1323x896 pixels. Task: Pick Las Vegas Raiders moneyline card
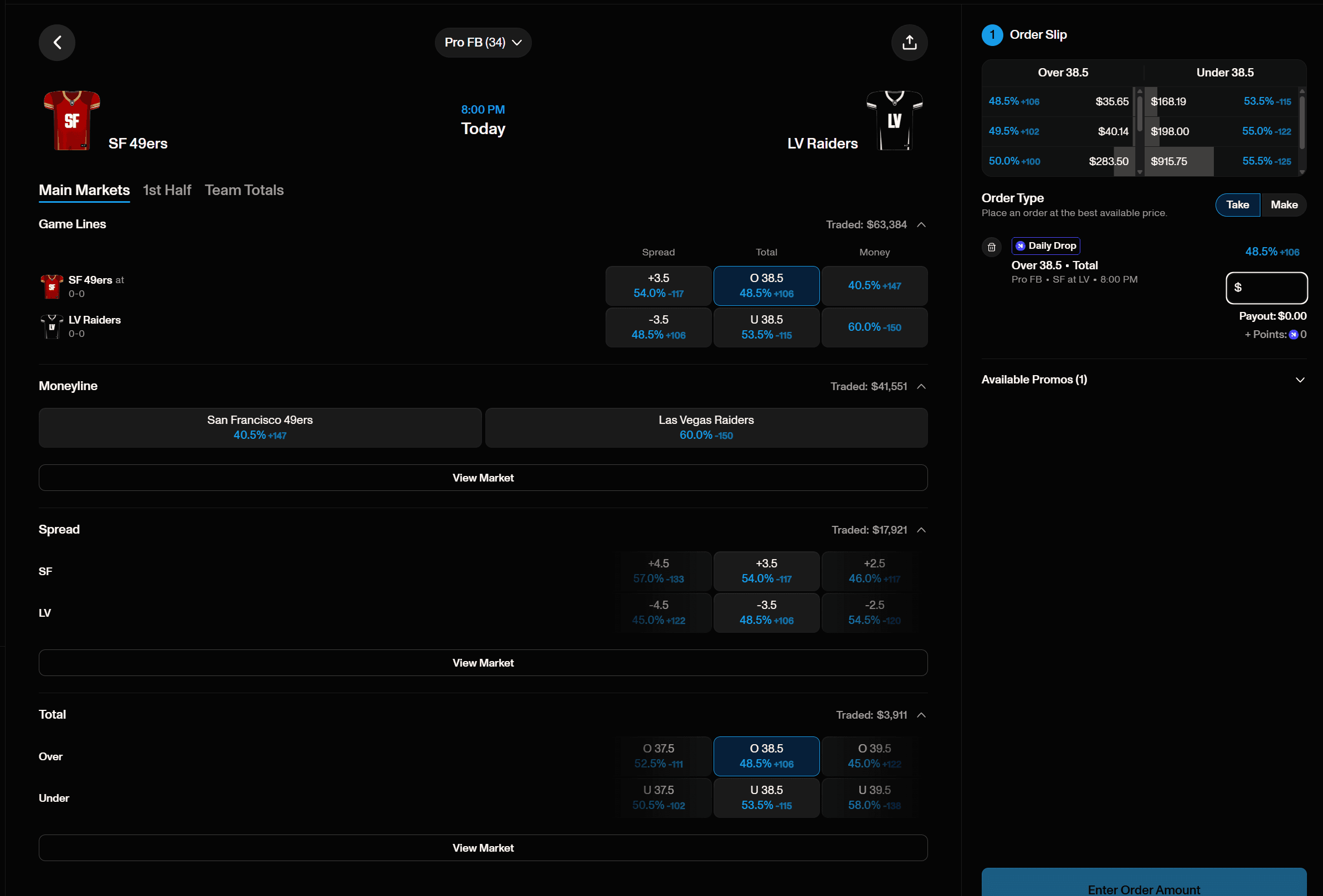tap(706, 428)
